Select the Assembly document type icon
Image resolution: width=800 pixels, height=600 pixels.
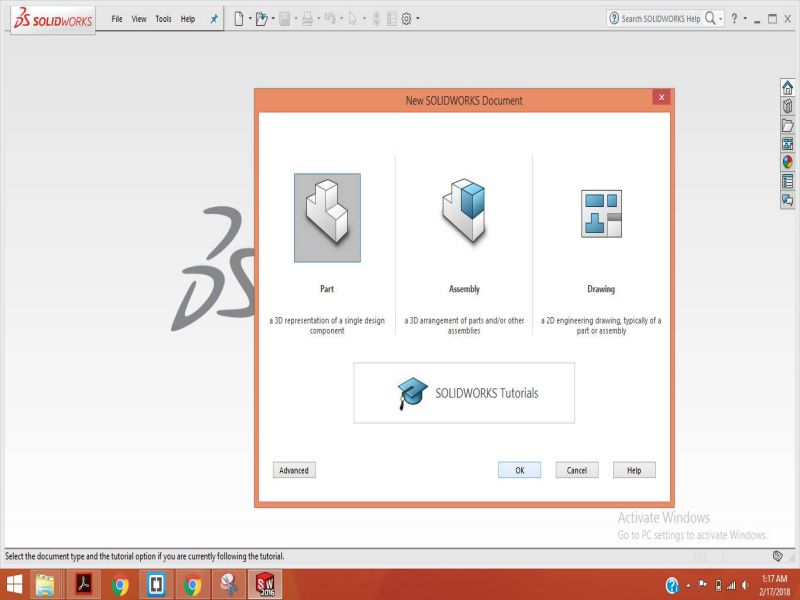click(x=464, y=210)
